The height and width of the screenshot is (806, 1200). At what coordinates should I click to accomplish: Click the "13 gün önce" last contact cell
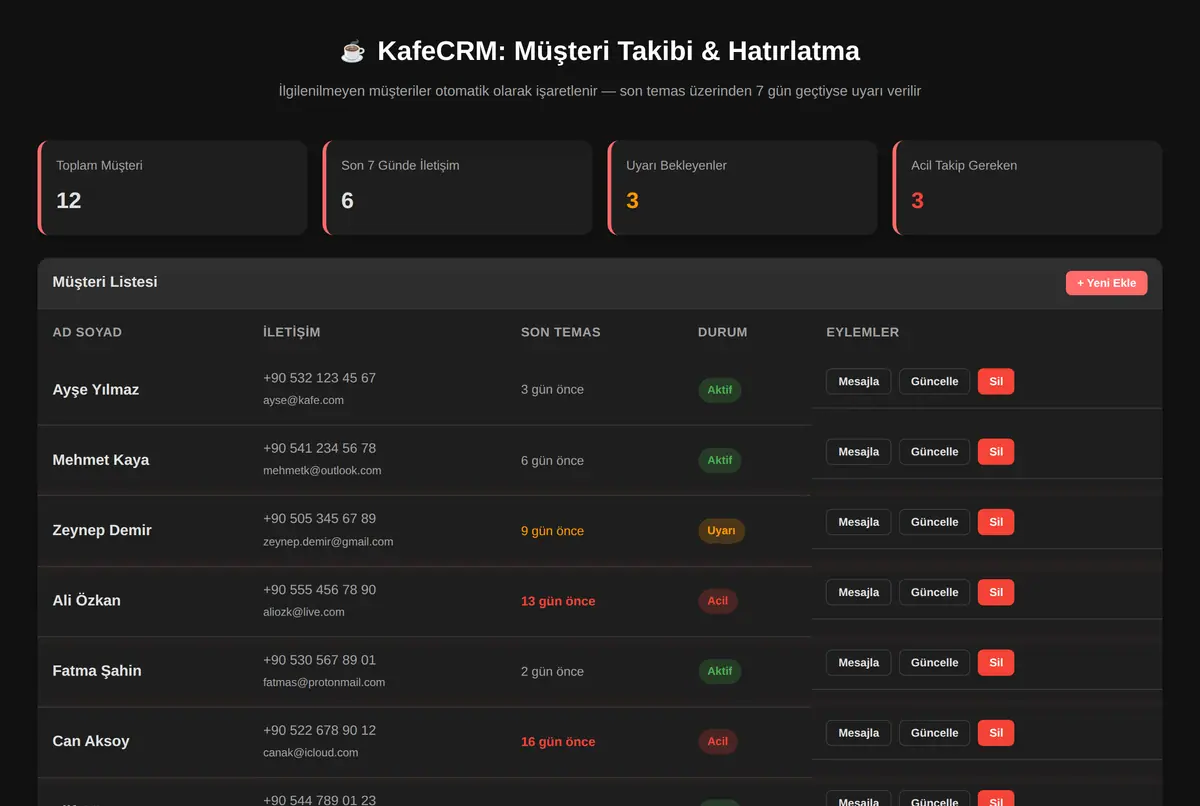558,601
